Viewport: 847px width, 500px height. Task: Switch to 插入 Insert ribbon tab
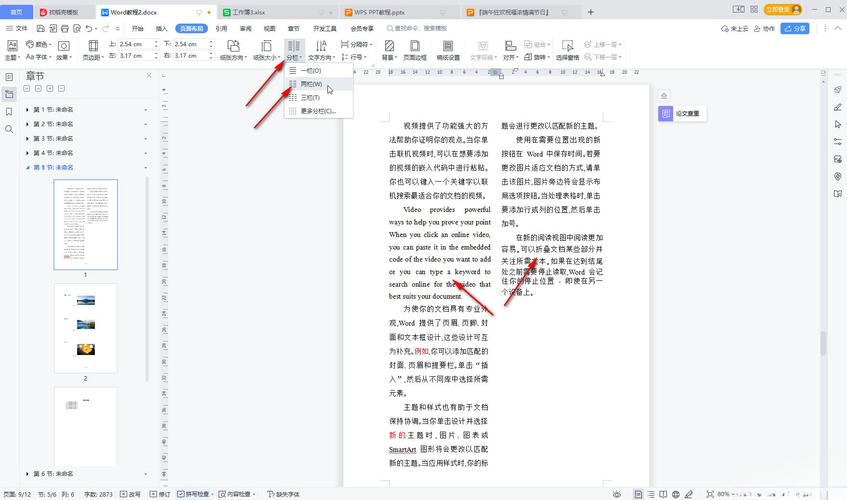(161, 29)
